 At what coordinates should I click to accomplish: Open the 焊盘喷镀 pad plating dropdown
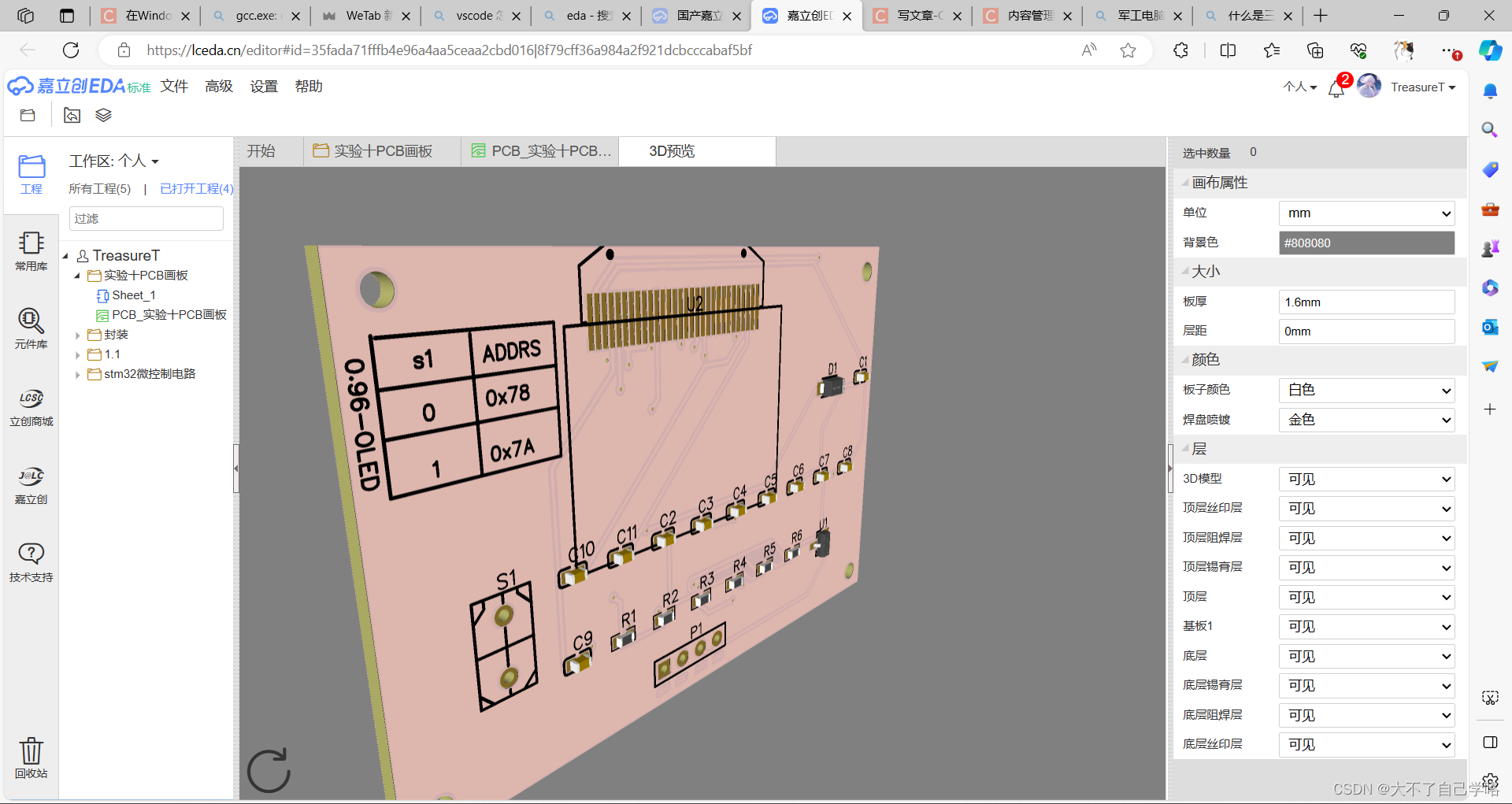pyautogui.click(x=1367, y=420)
